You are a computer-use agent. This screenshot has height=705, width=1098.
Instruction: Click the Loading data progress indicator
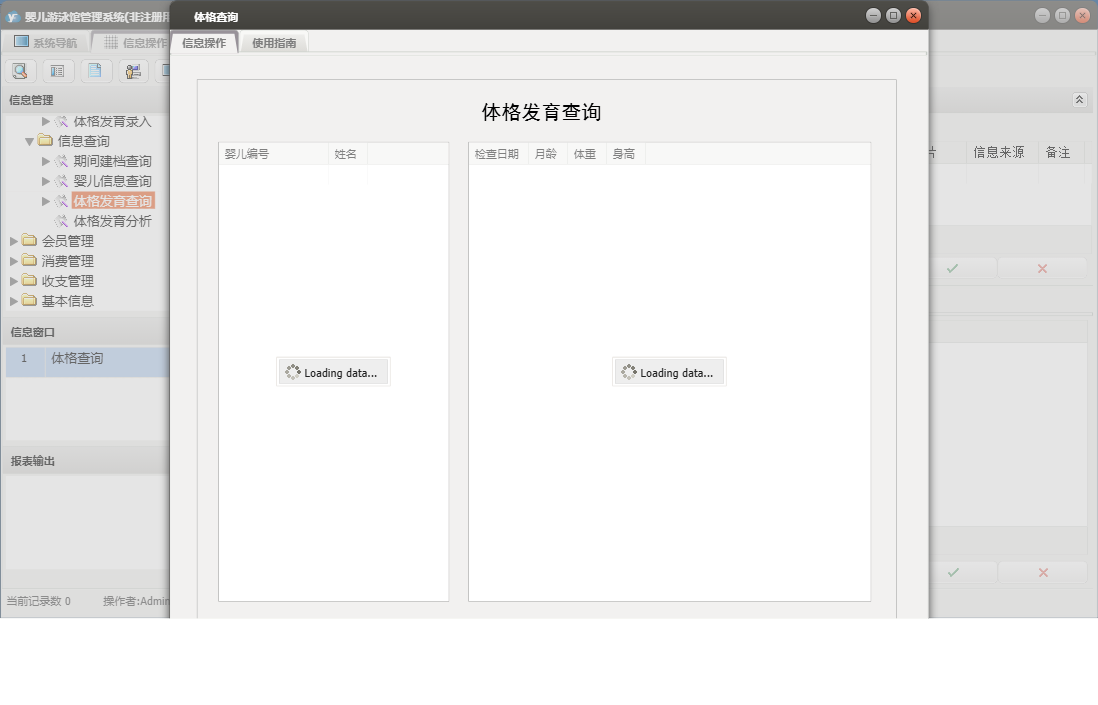333,371
